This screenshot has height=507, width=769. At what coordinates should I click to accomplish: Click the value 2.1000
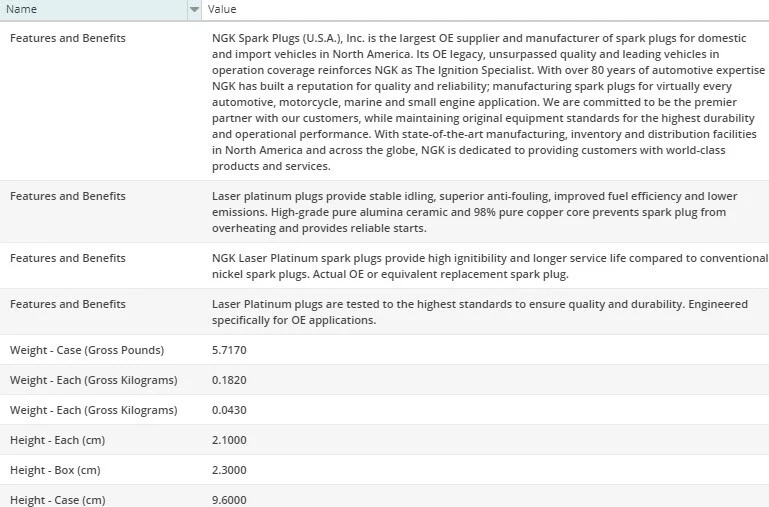pos(229,440)
